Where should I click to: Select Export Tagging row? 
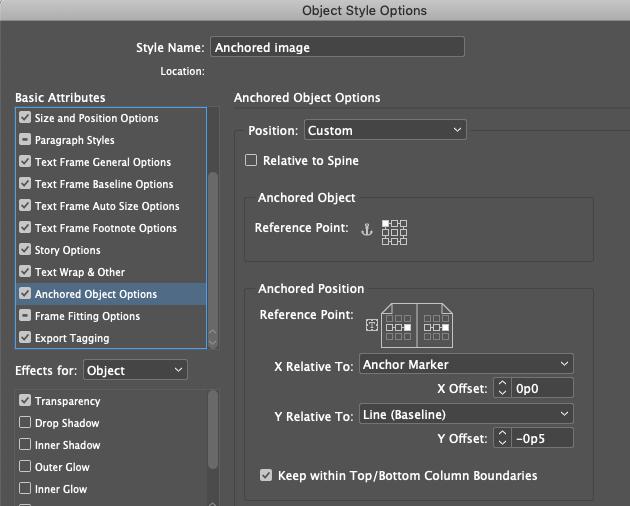pos(111,338)
